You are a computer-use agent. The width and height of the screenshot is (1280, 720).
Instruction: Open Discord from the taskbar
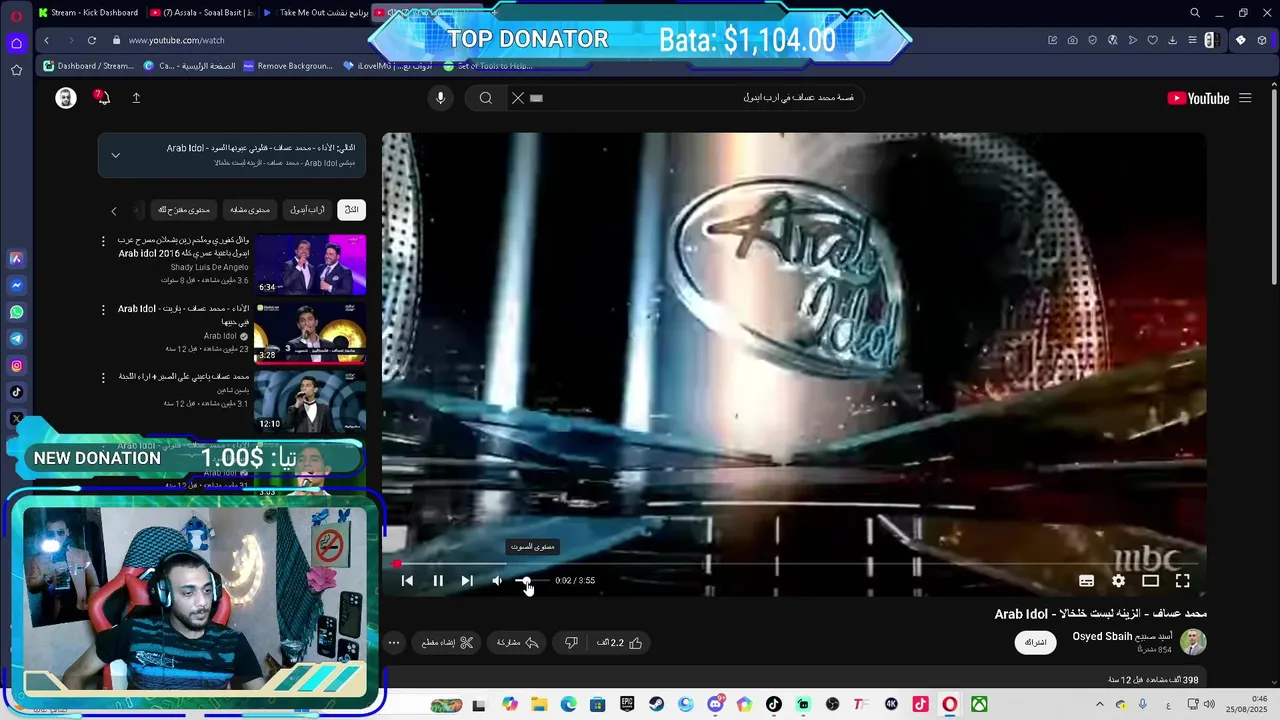tap(715, 705)
